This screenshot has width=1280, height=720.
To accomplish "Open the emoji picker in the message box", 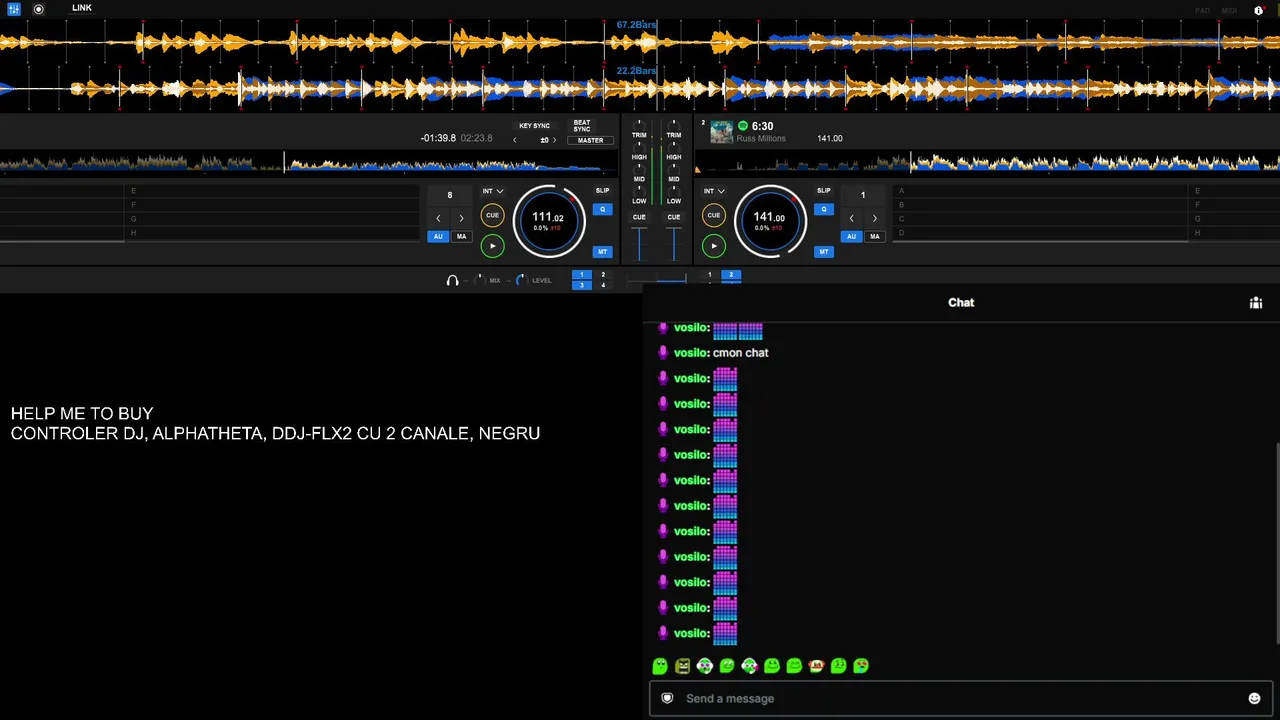I will 1254,699.
